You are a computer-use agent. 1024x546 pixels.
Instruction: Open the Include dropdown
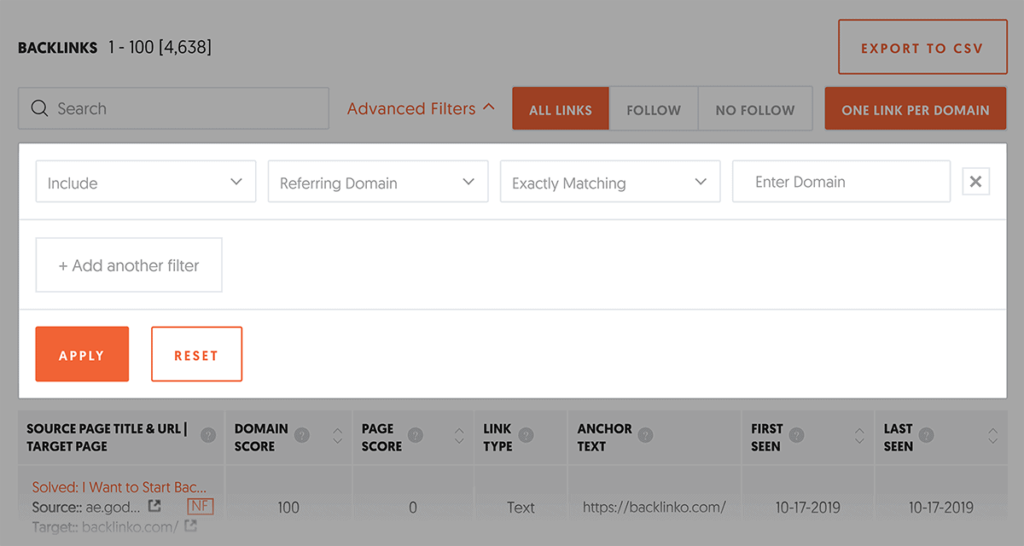pos(145,183)
